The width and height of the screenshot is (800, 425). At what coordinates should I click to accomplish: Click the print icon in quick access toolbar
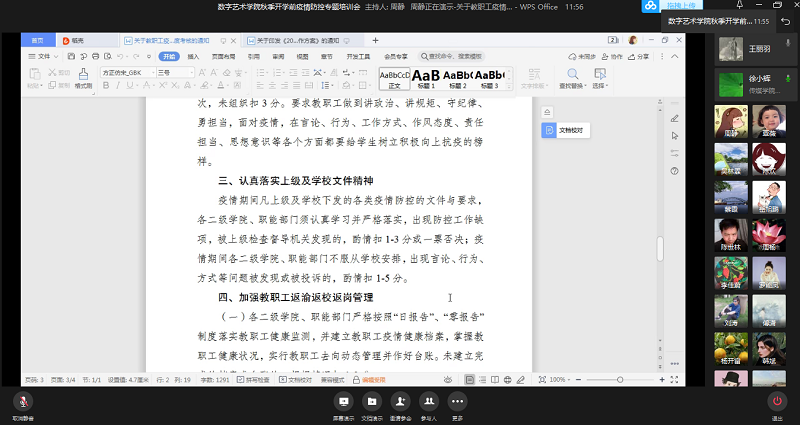pyautogui.click(x=95, y=56)
